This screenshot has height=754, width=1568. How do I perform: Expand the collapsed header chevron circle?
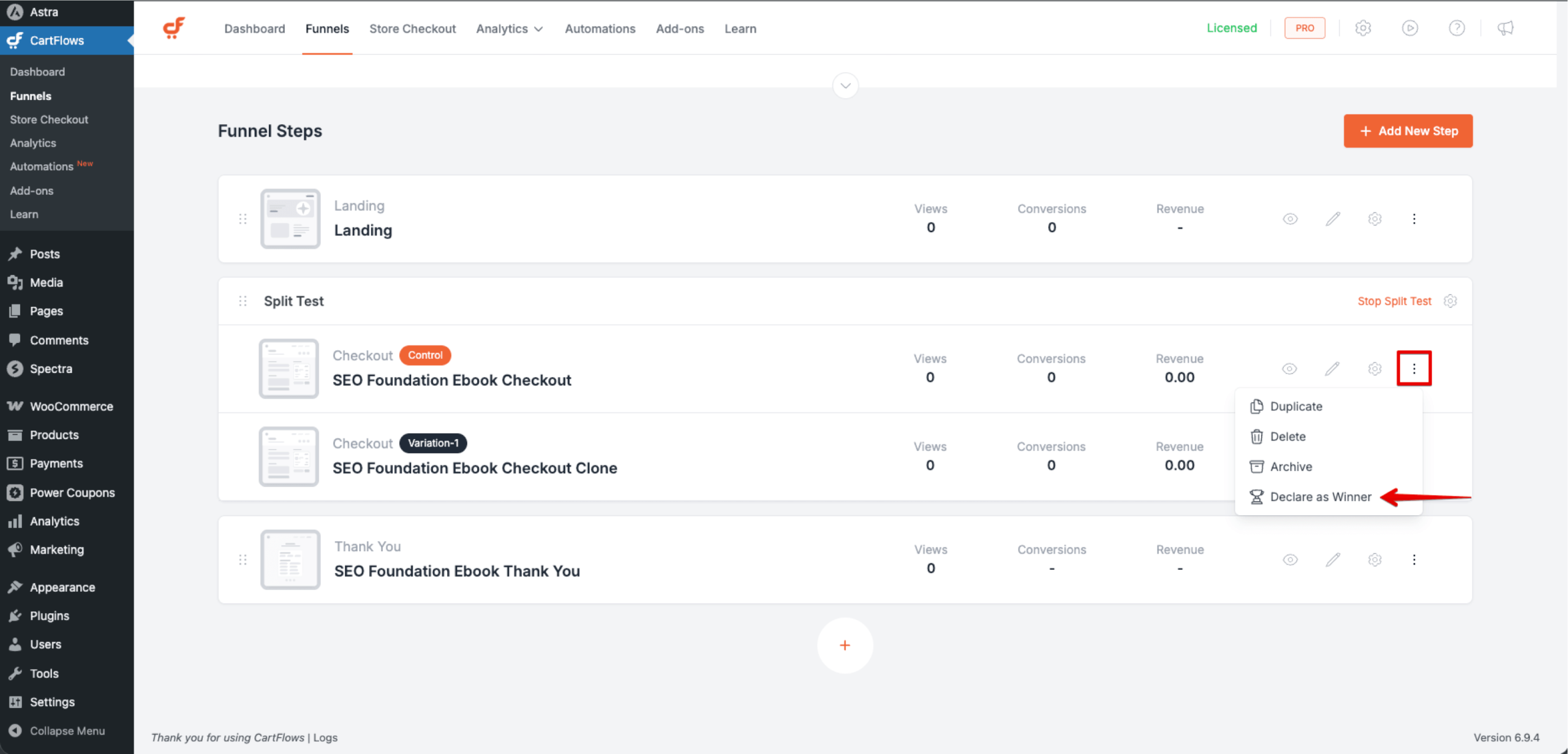pos(845,86)
